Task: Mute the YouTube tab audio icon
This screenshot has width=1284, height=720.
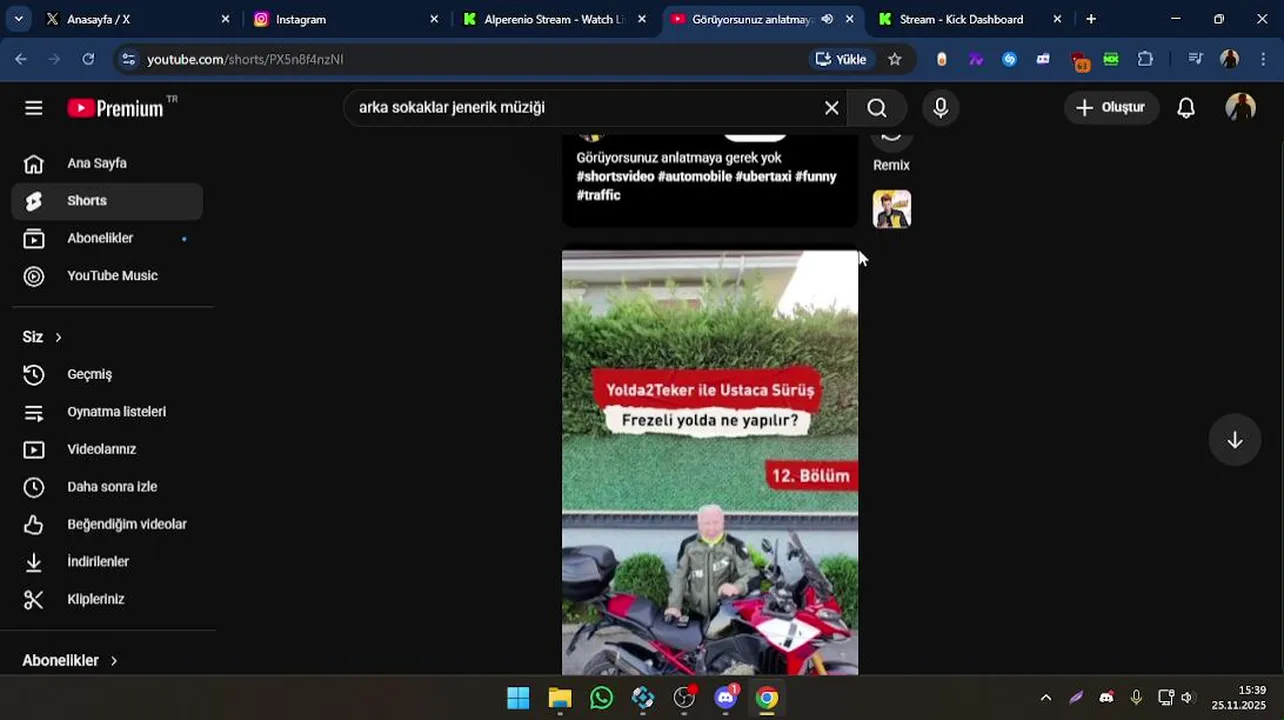Action: (826, 19)
